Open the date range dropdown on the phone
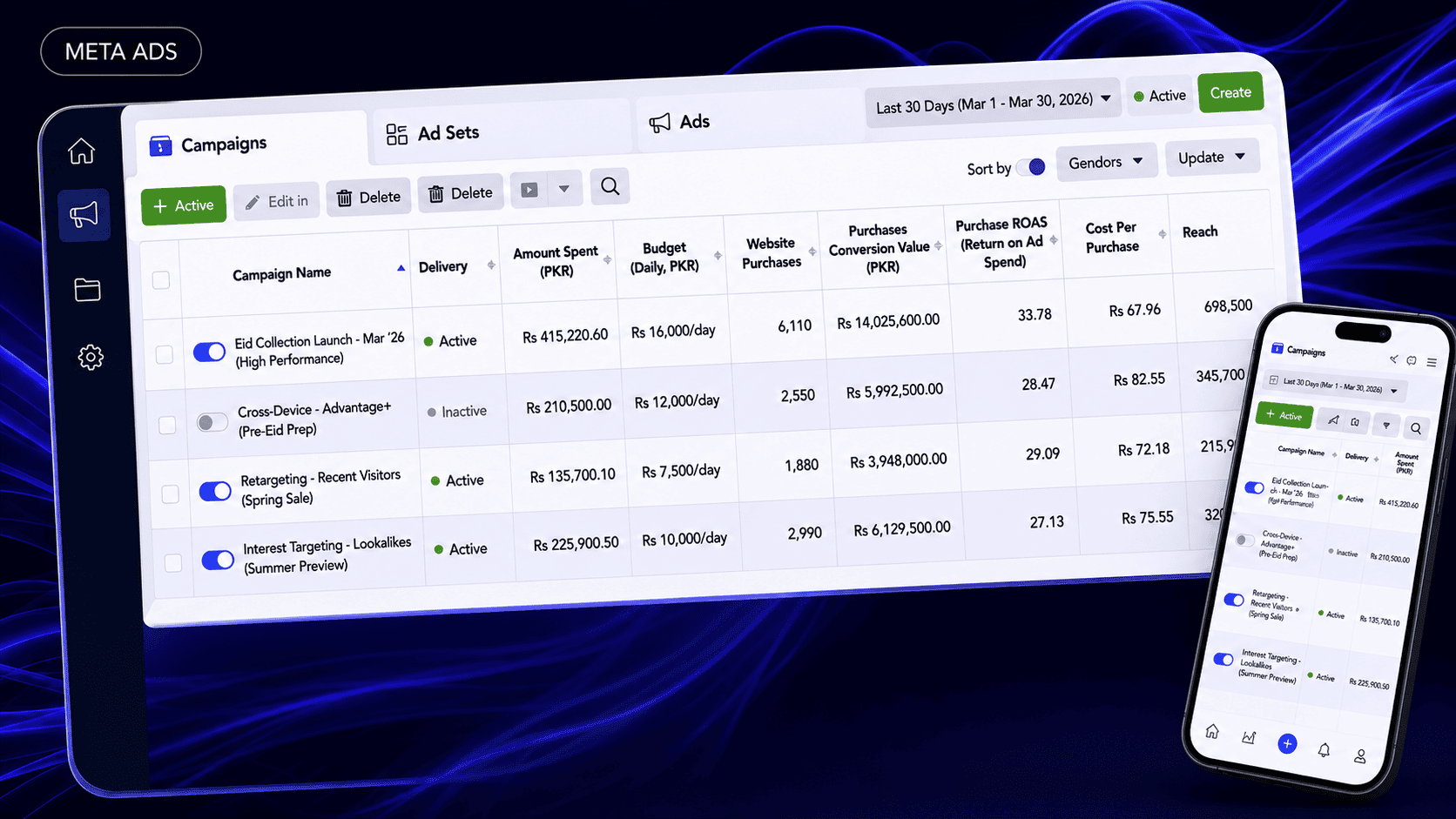The height and width of the screenshot is (819, 1456). (x=1334, y=385)
